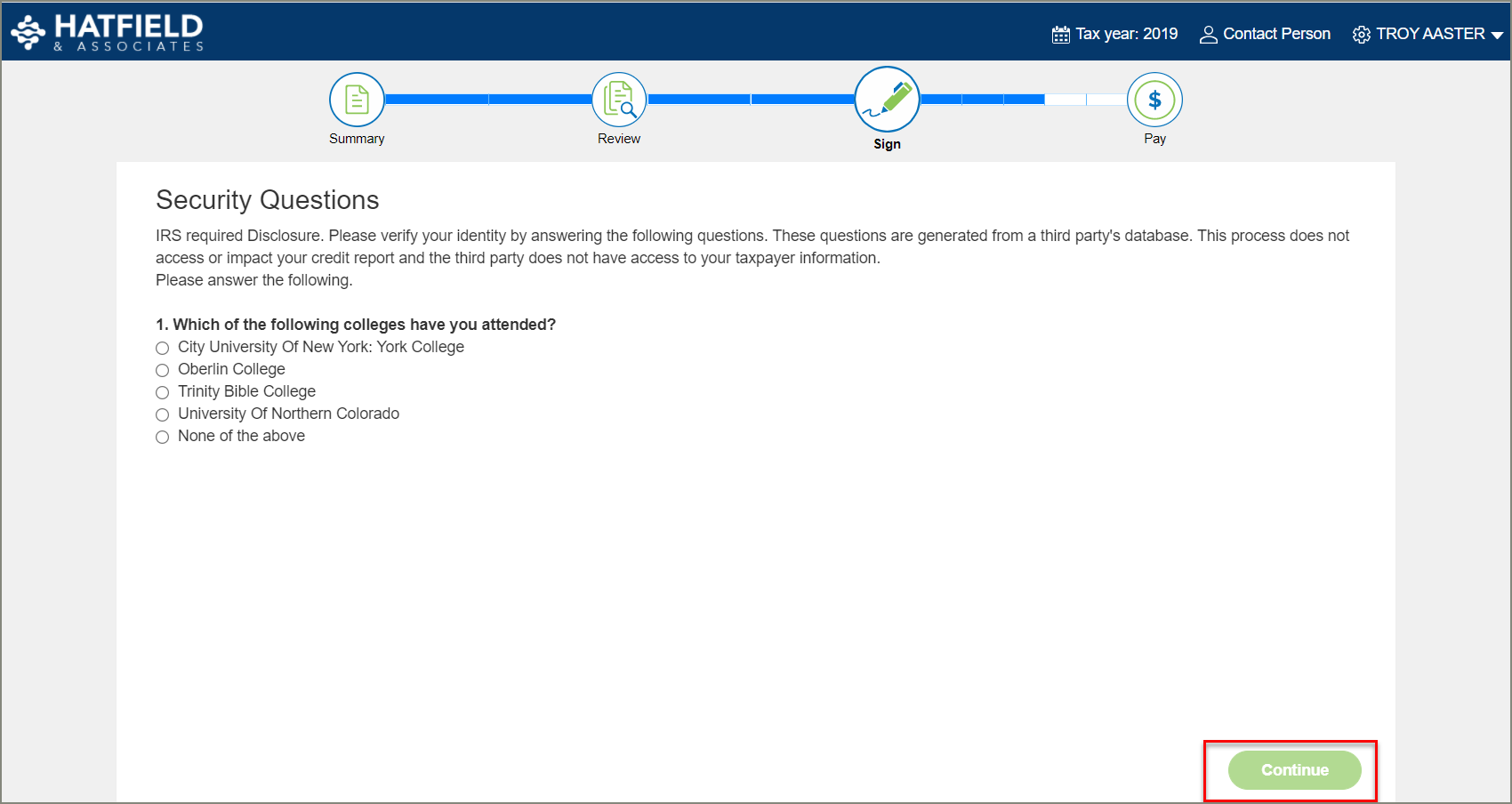This screenshot has height=804, width=1512.
Task: Click the Pay step label
Action: click(x=1154, y=139)
